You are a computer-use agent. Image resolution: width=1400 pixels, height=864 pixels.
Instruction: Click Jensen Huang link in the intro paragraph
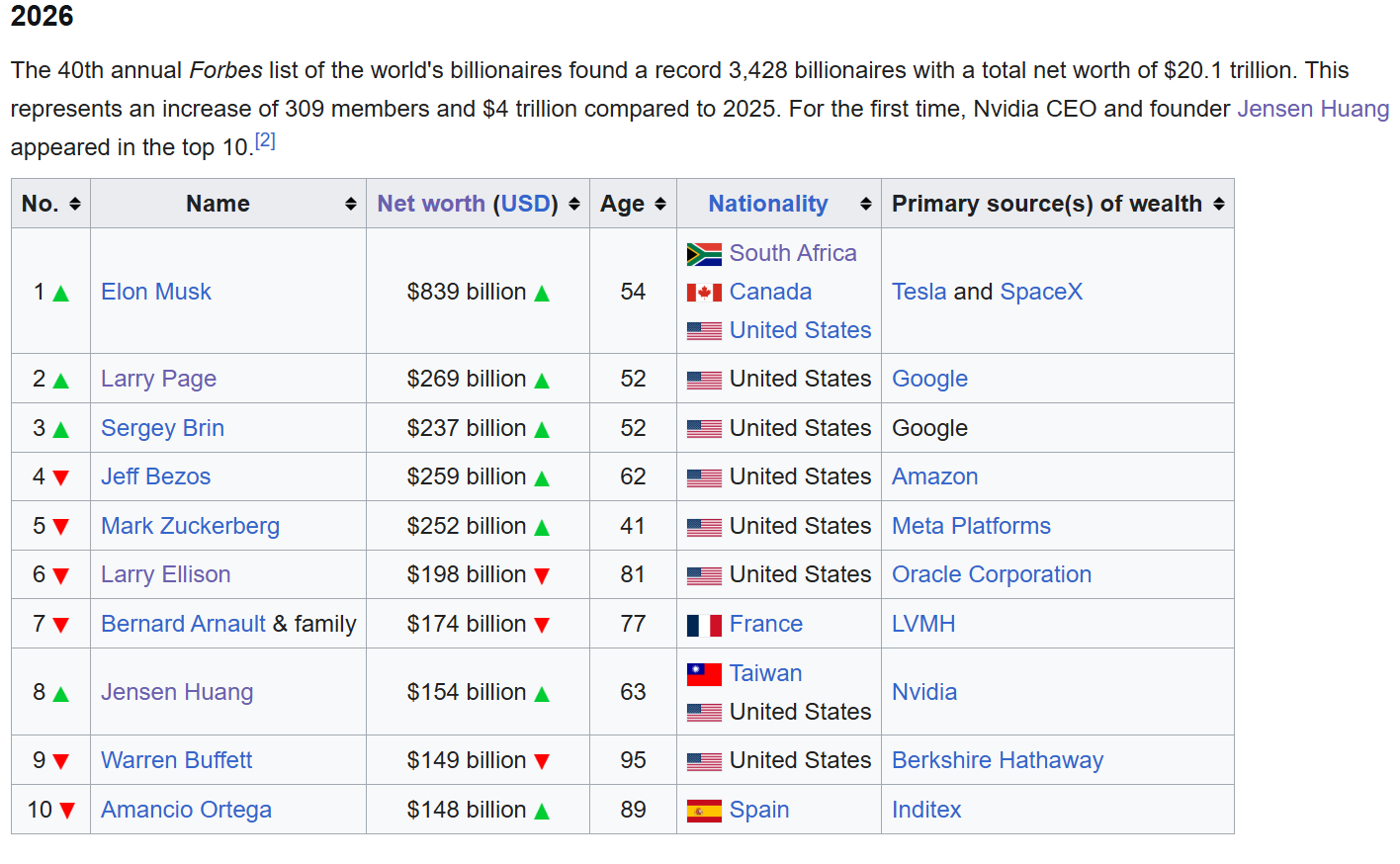point(1313,109)
